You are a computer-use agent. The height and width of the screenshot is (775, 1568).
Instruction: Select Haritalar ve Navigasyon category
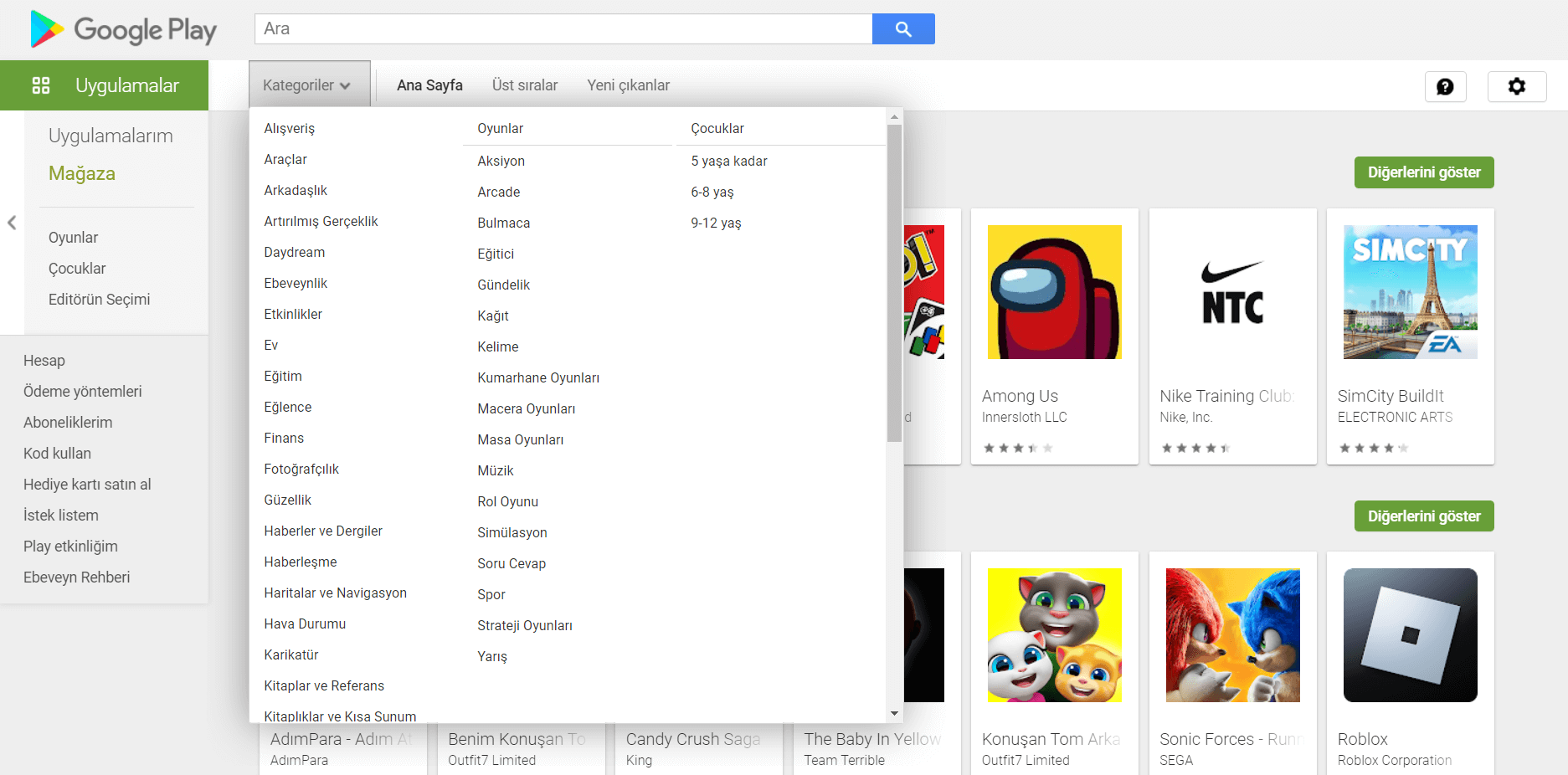pyautogui.click(x=335, y=593)
